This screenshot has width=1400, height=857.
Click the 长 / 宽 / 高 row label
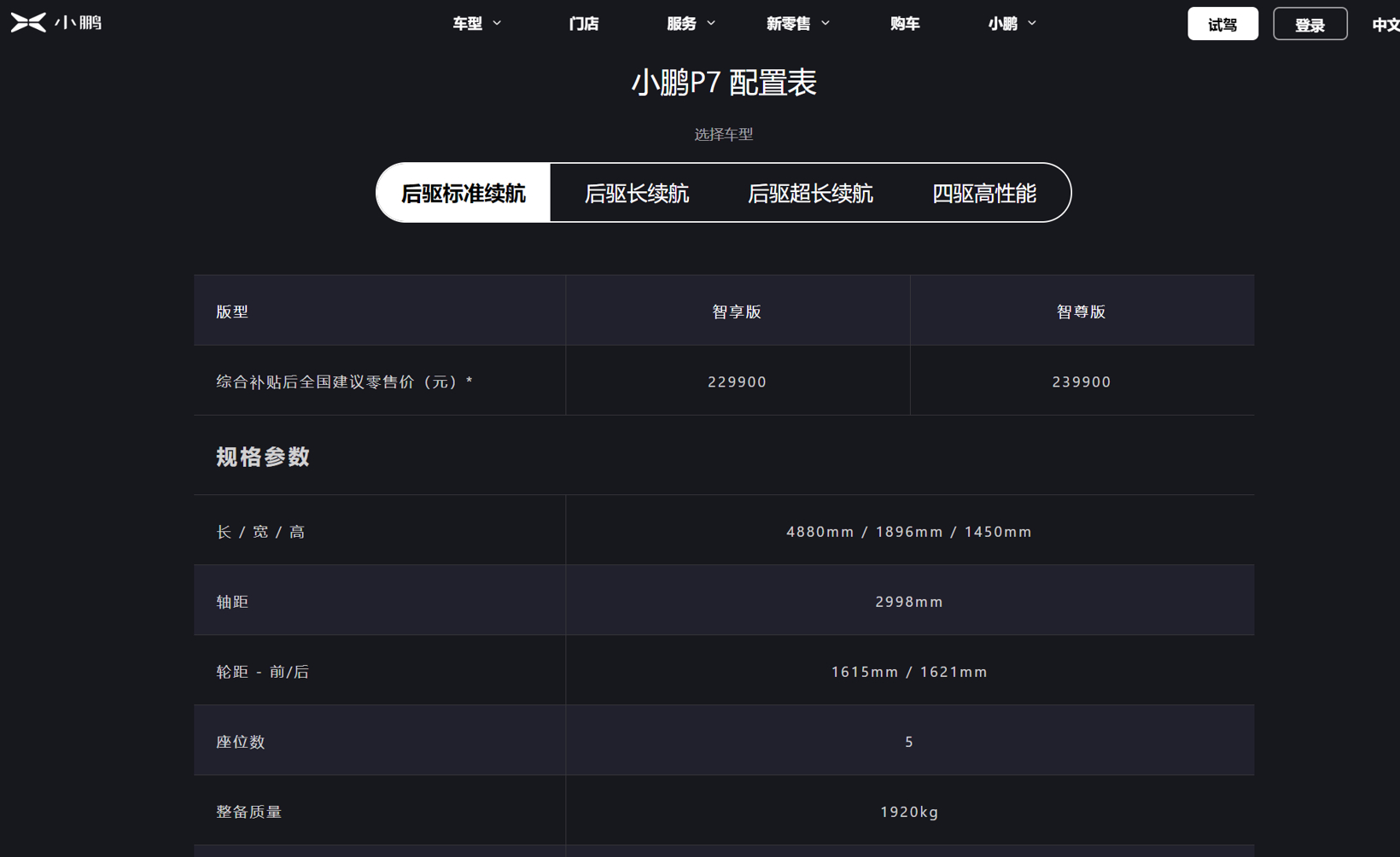(x=260, y=532)
